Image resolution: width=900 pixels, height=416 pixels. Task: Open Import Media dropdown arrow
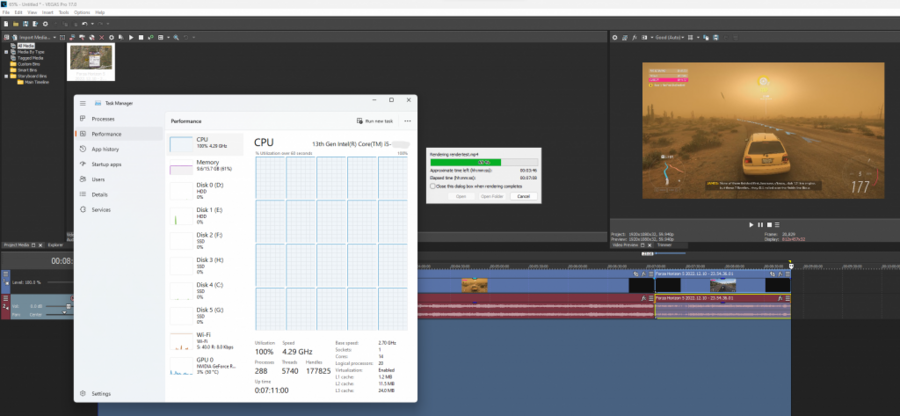(55, 37)
